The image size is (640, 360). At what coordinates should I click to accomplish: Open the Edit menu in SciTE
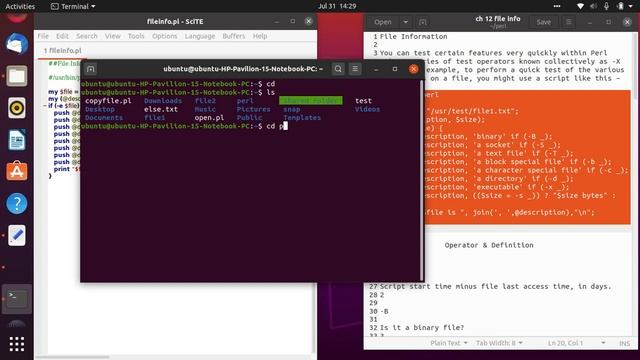pyautogui.click(x=62, y=36)
